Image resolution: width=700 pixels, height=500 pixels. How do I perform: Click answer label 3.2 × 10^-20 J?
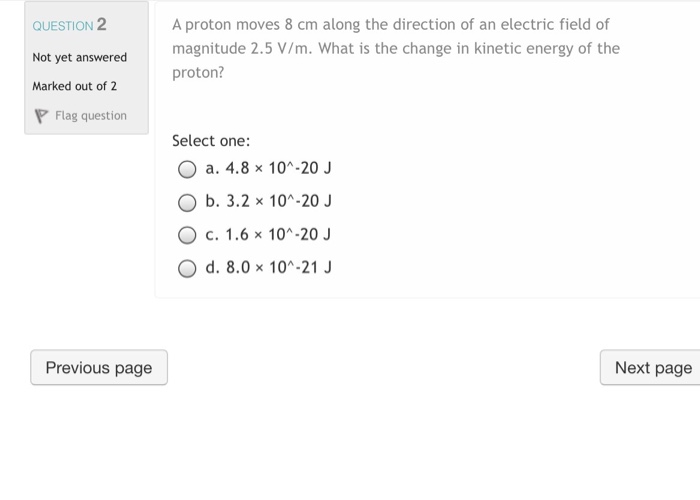pyautogui.click(x=268, y=202)
